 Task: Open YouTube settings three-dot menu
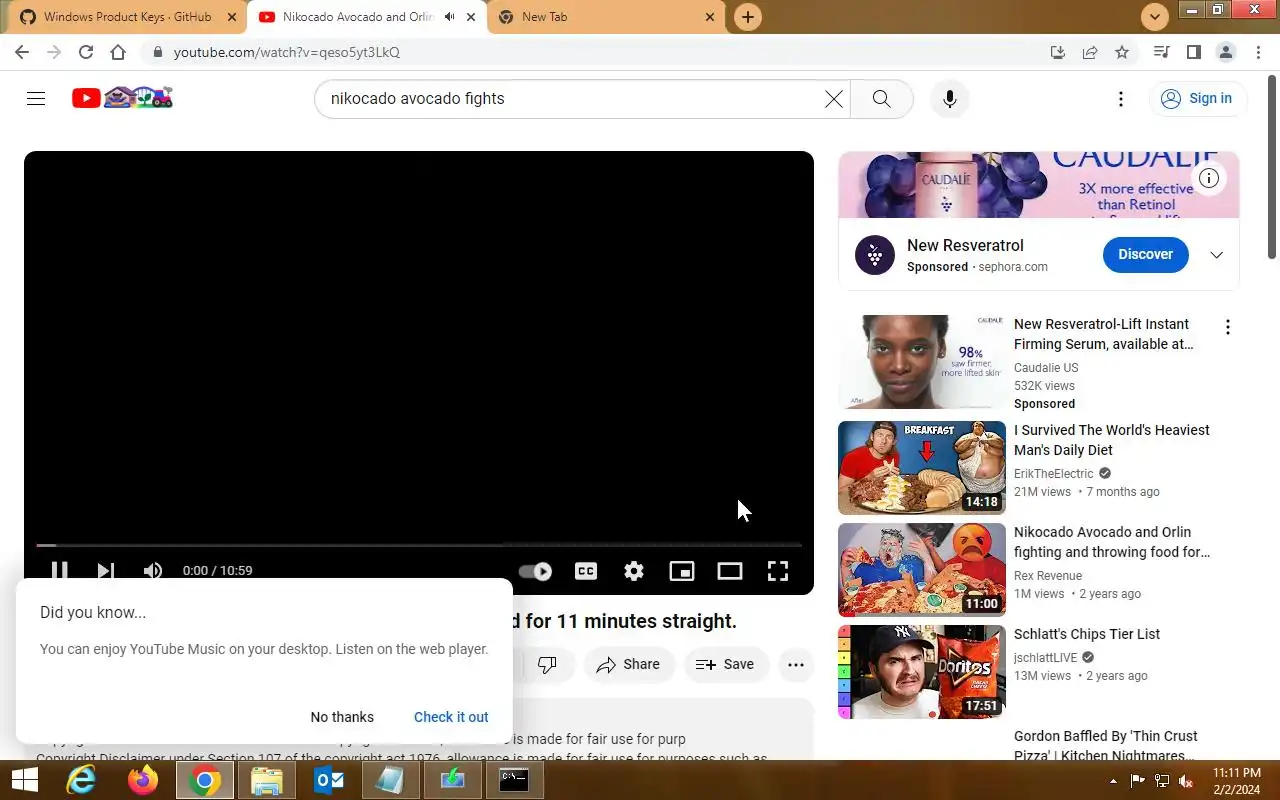pyautogui.click(x=1121, y=98)
